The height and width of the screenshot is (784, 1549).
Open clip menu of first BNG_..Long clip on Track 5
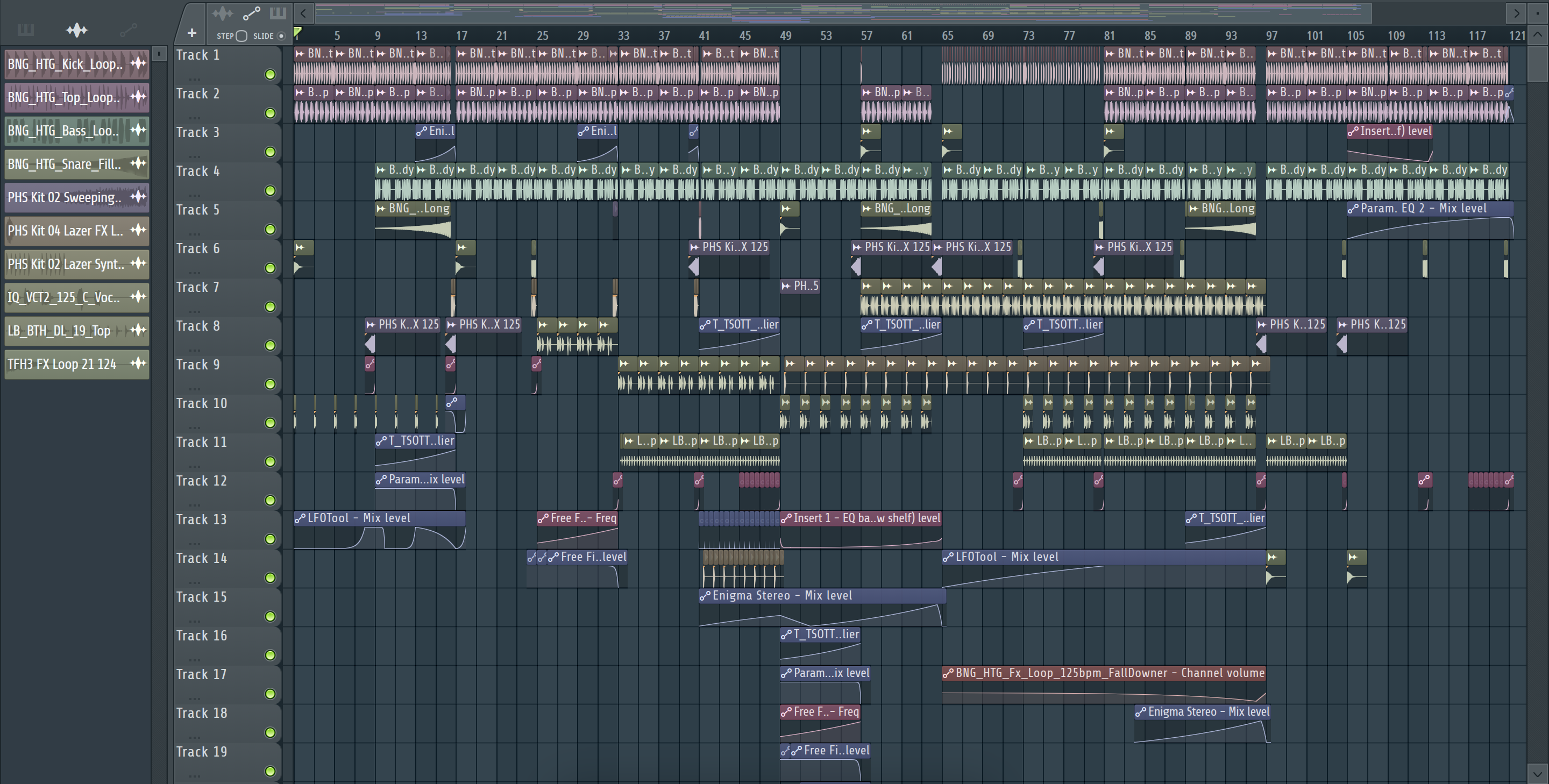click(381, 209)
